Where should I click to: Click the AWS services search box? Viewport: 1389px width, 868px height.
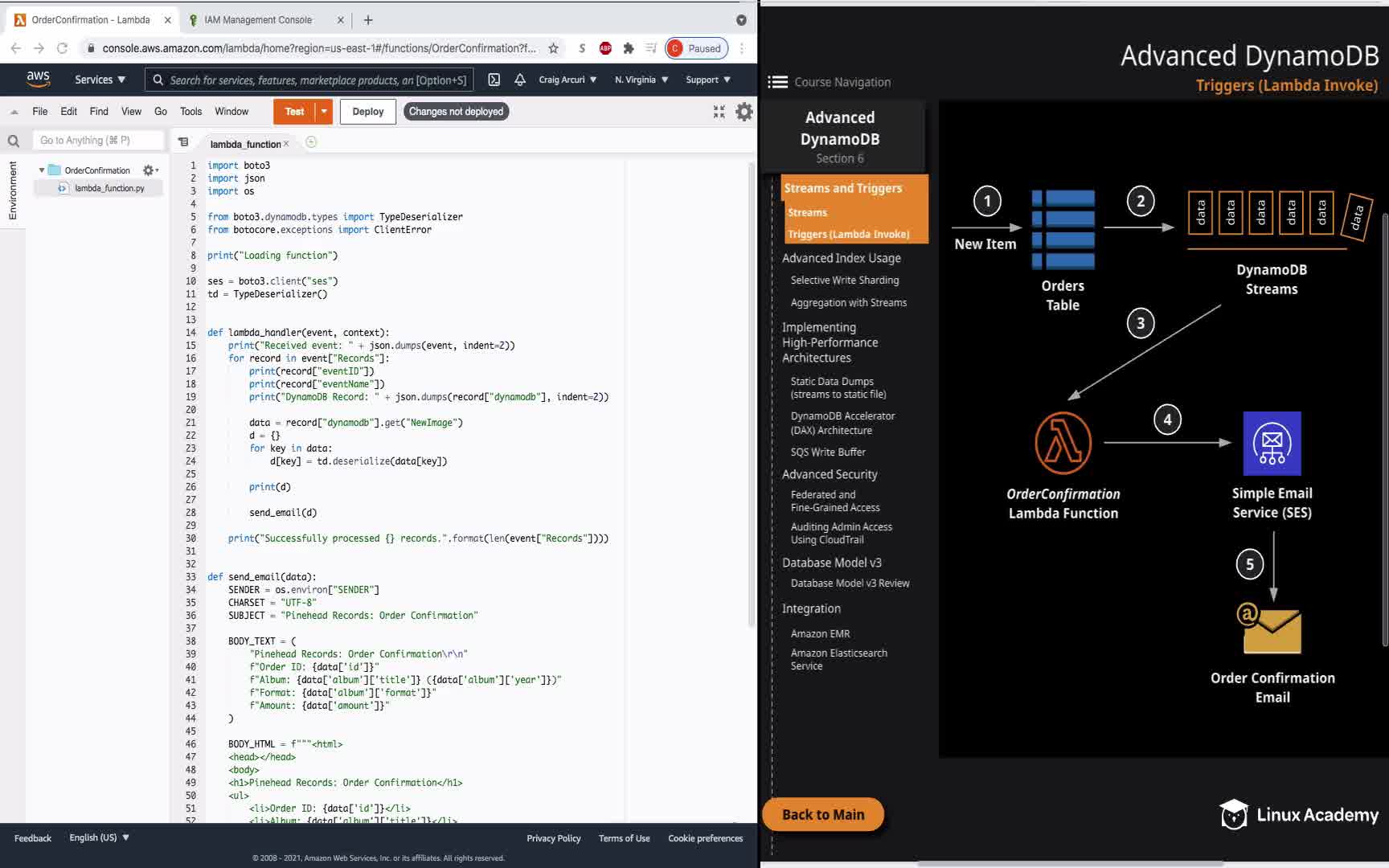(309, 80)
